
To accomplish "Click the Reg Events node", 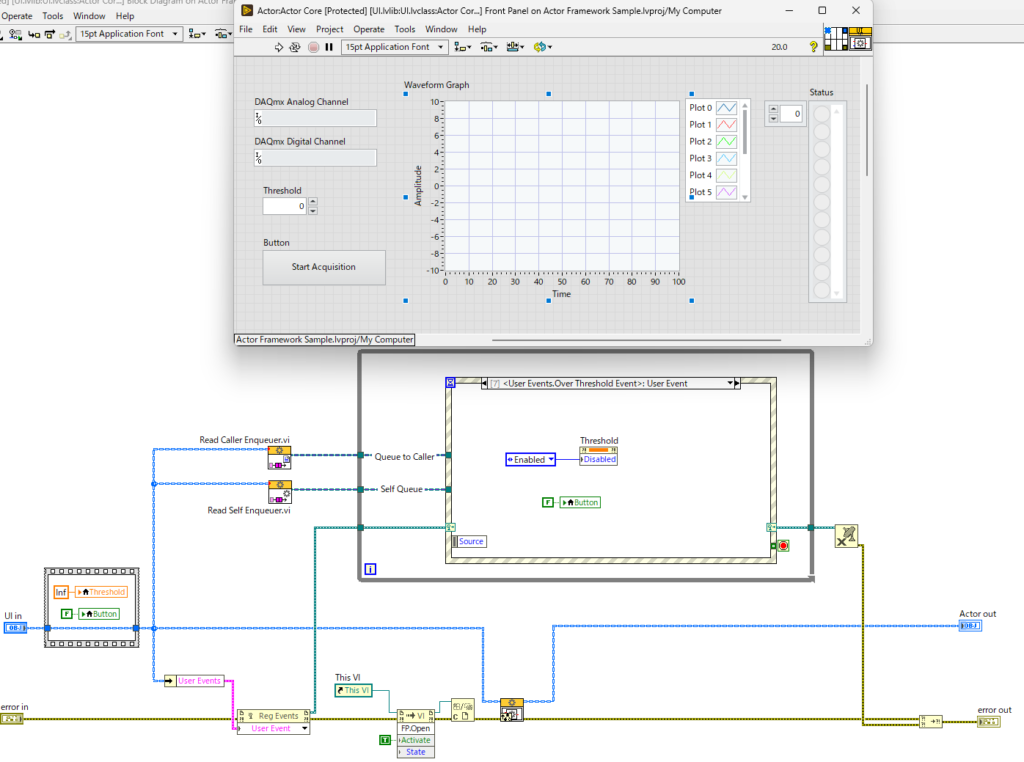I will pyautogui.click(x=274, y=716).
